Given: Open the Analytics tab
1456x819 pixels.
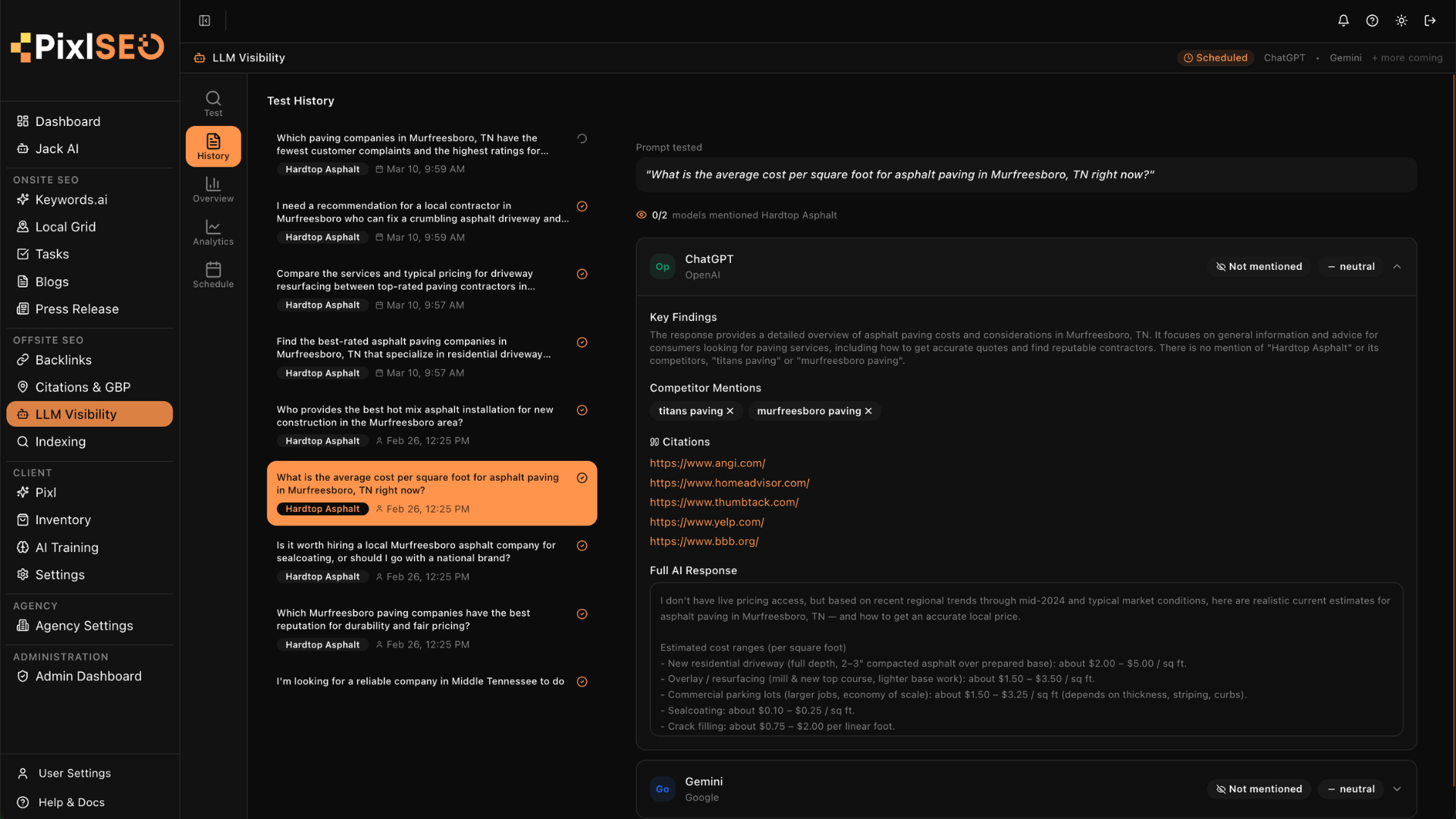Looking at the screenshot, I should coord(213,233).
